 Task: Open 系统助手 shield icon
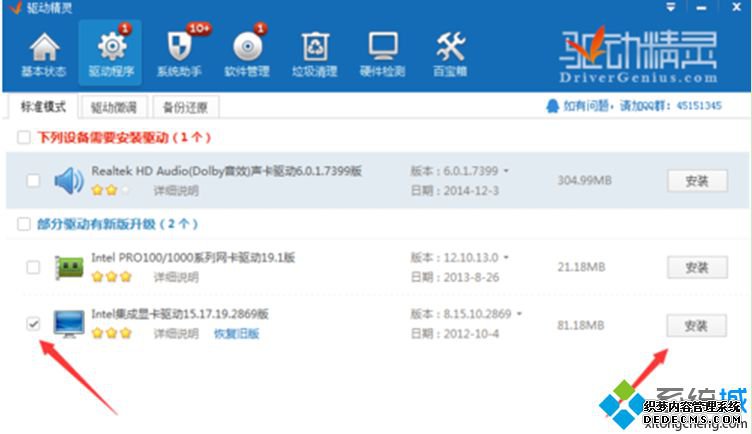[x=179, y=47]
